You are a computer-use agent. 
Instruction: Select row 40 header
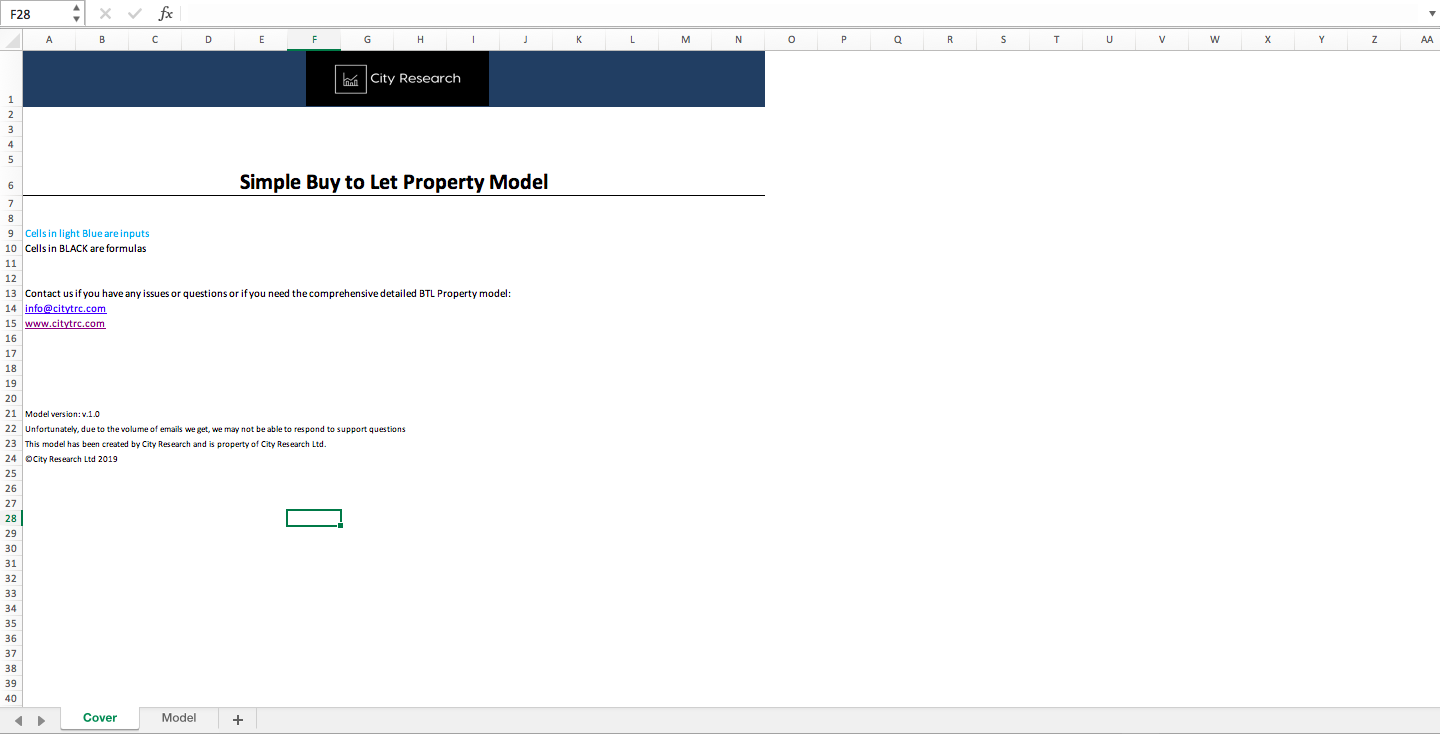11,698
